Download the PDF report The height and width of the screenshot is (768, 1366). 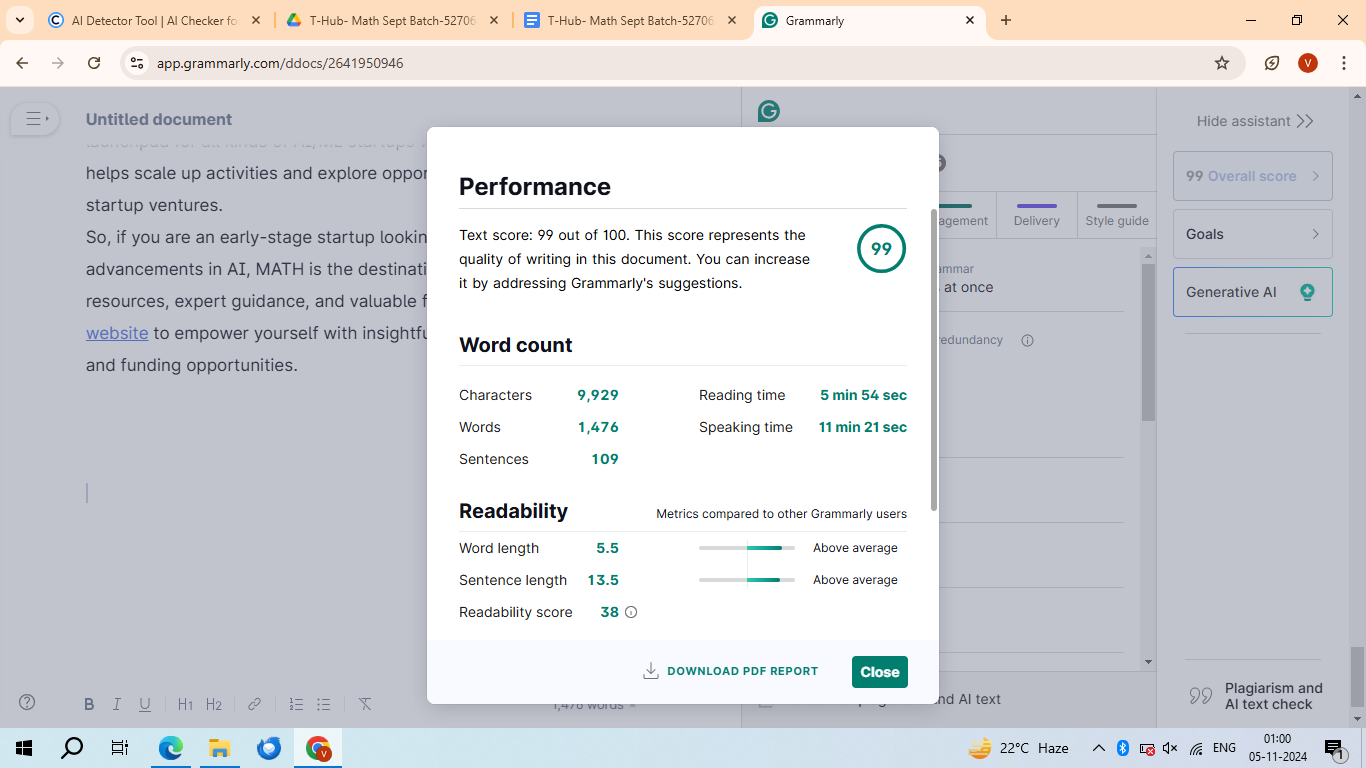click(x=730, y=671)
